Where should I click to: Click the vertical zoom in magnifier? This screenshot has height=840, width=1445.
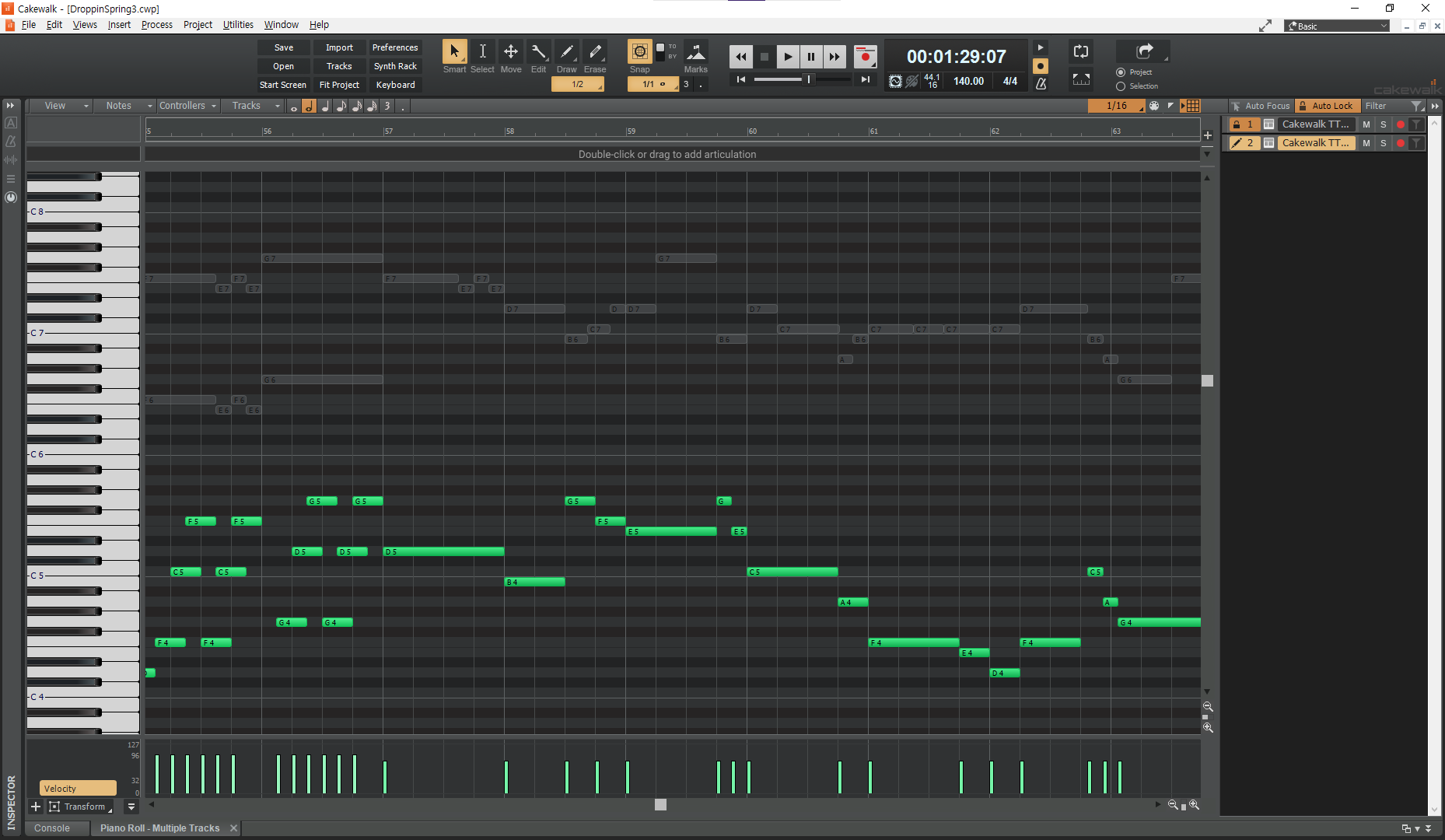[x=1208, y=728]
